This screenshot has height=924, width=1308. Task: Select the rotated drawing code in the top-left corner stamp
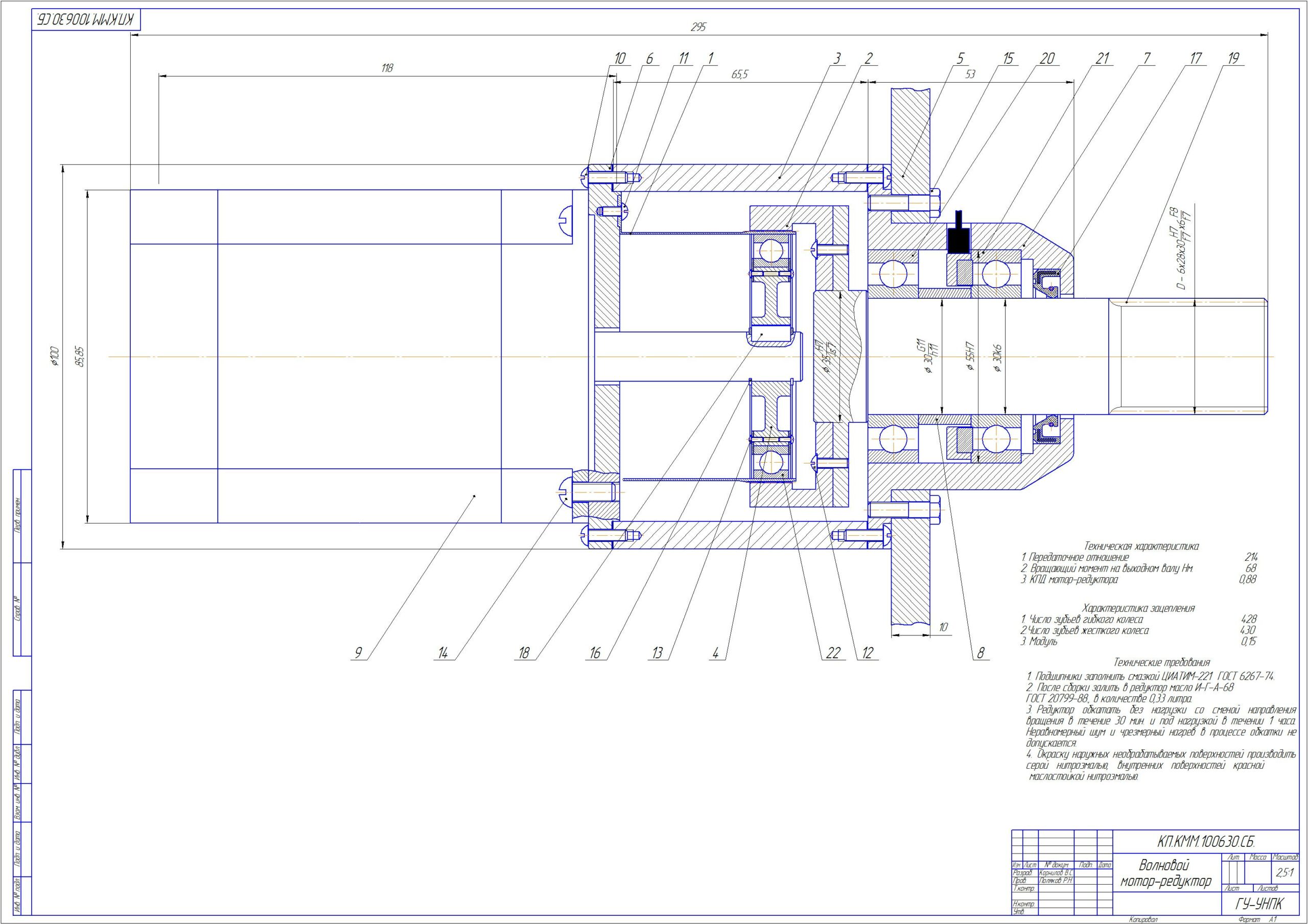[x=85, y=19]
